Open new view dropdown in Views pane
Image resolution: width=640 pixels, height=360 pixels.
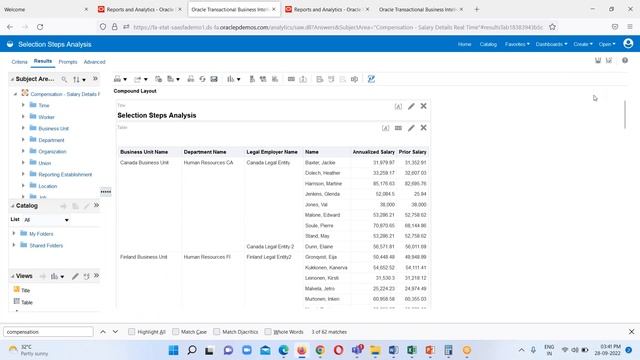(57, 276)
